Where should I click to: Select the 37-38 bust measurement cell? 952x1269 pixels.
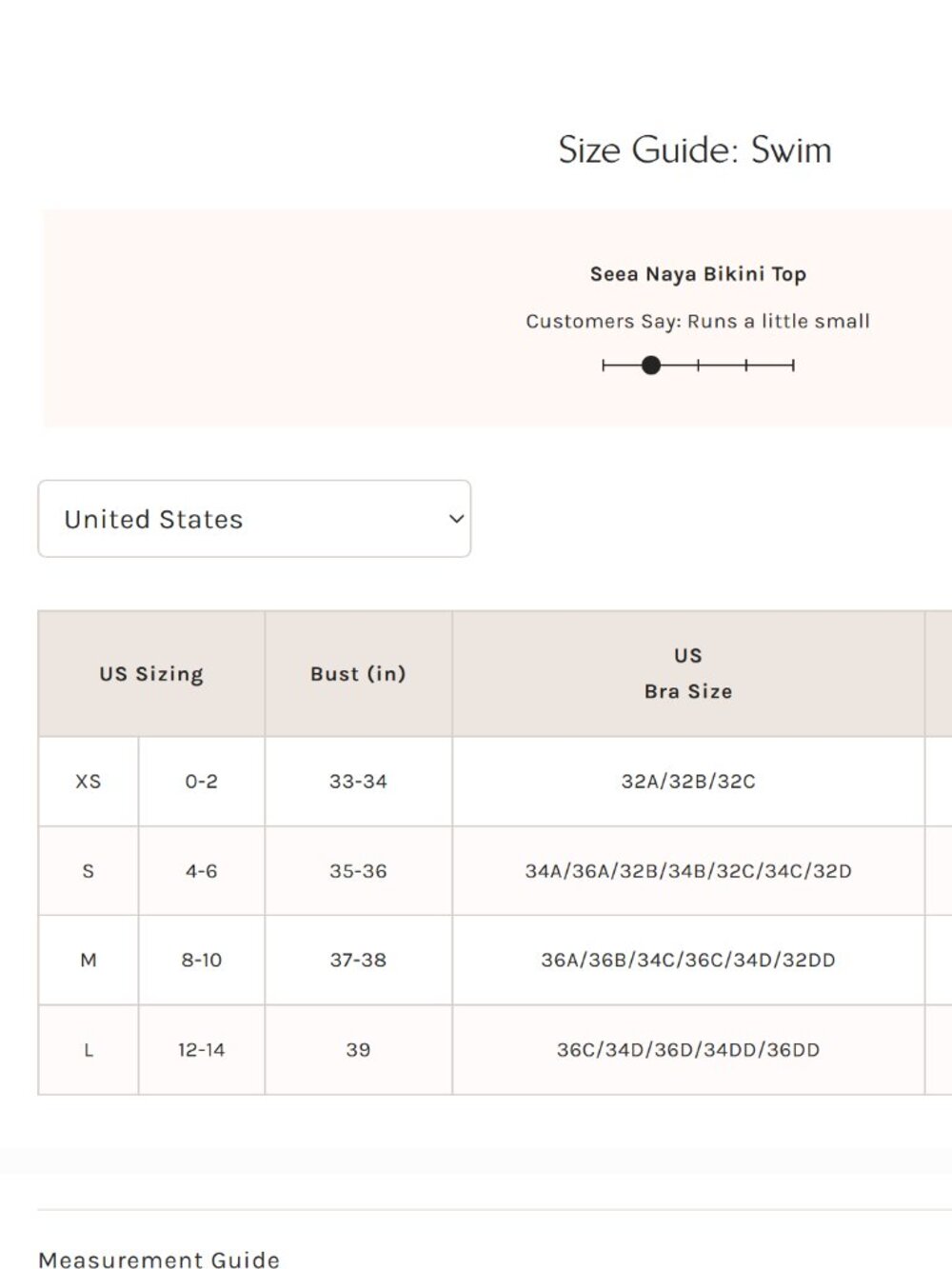click(358, 961)
